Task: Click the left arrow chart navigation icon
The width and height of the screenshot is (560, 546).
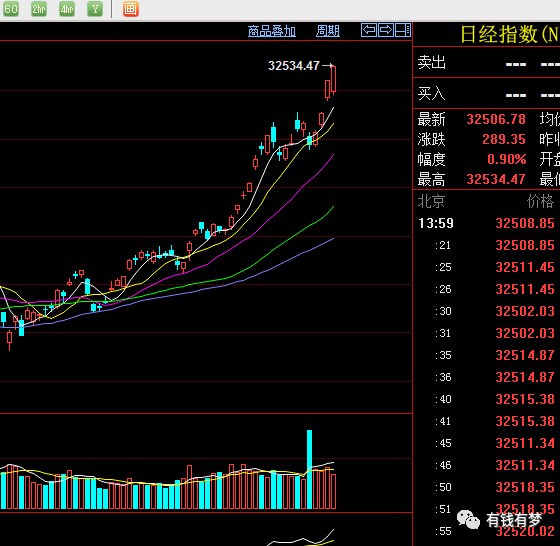Action: (x=369, y=30)
